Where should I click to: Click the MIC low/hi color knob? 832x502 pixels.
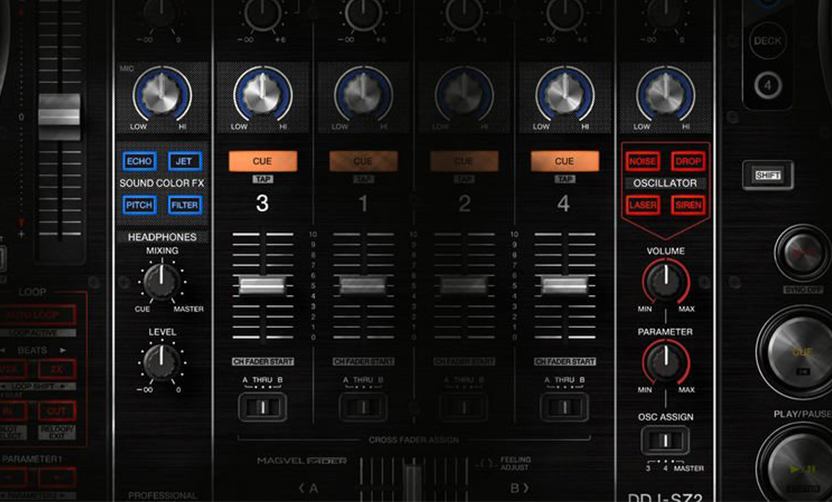(162, 94)
